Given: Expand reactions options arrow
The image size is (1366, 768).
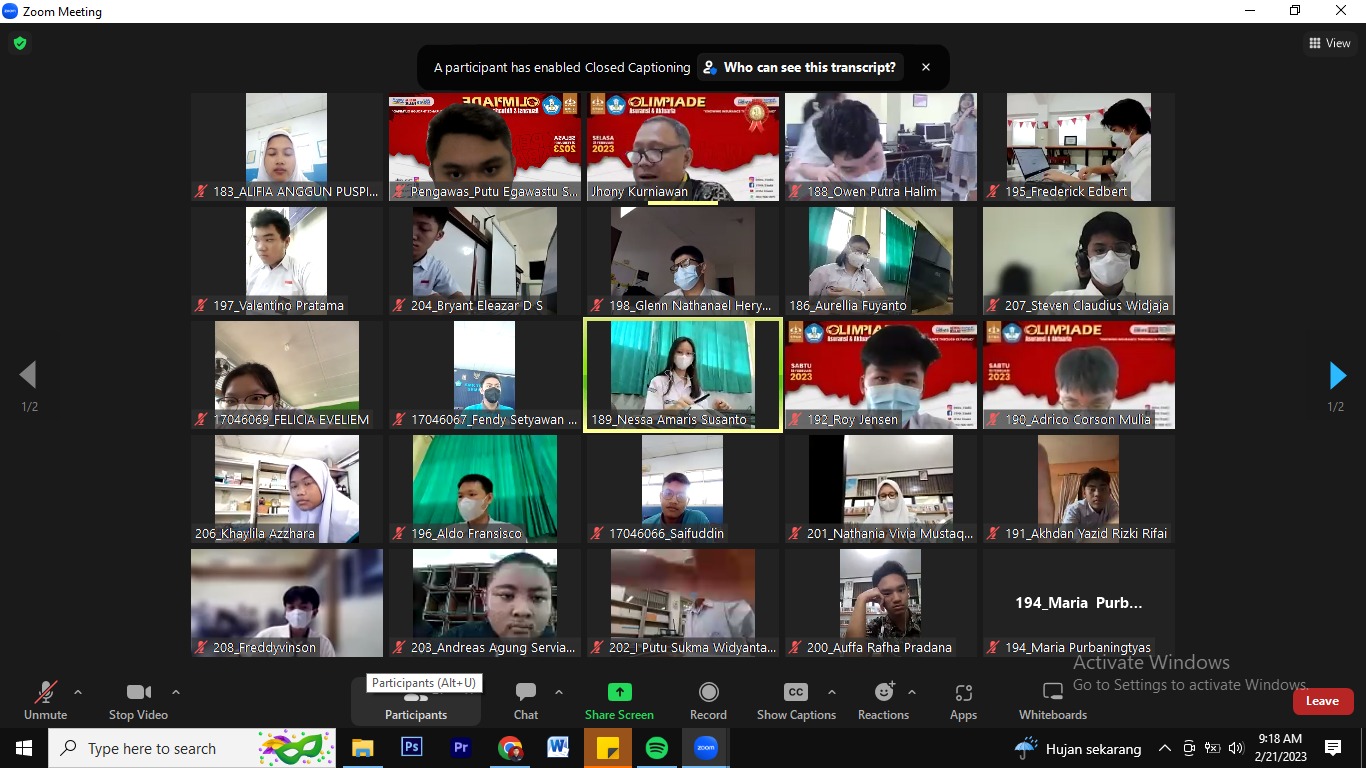Looking at the screenshot, I should (x=912, y=692).
